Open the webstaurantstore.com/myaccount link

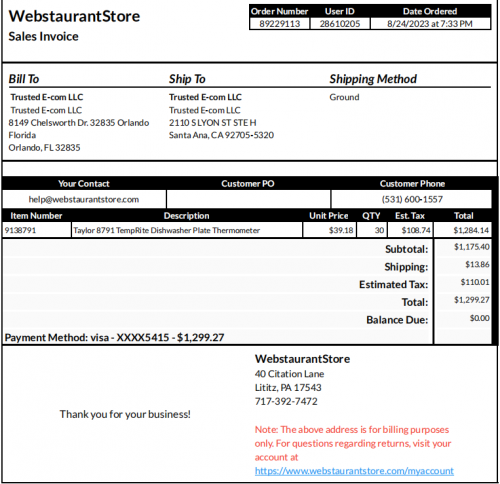coord(354,471)
